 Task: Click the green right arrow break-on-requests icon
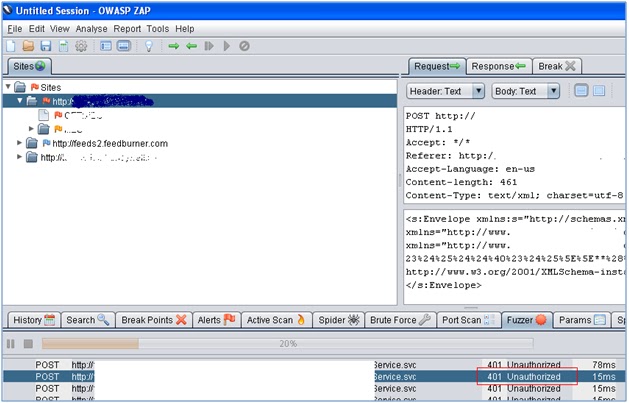(x=174, y=46)
